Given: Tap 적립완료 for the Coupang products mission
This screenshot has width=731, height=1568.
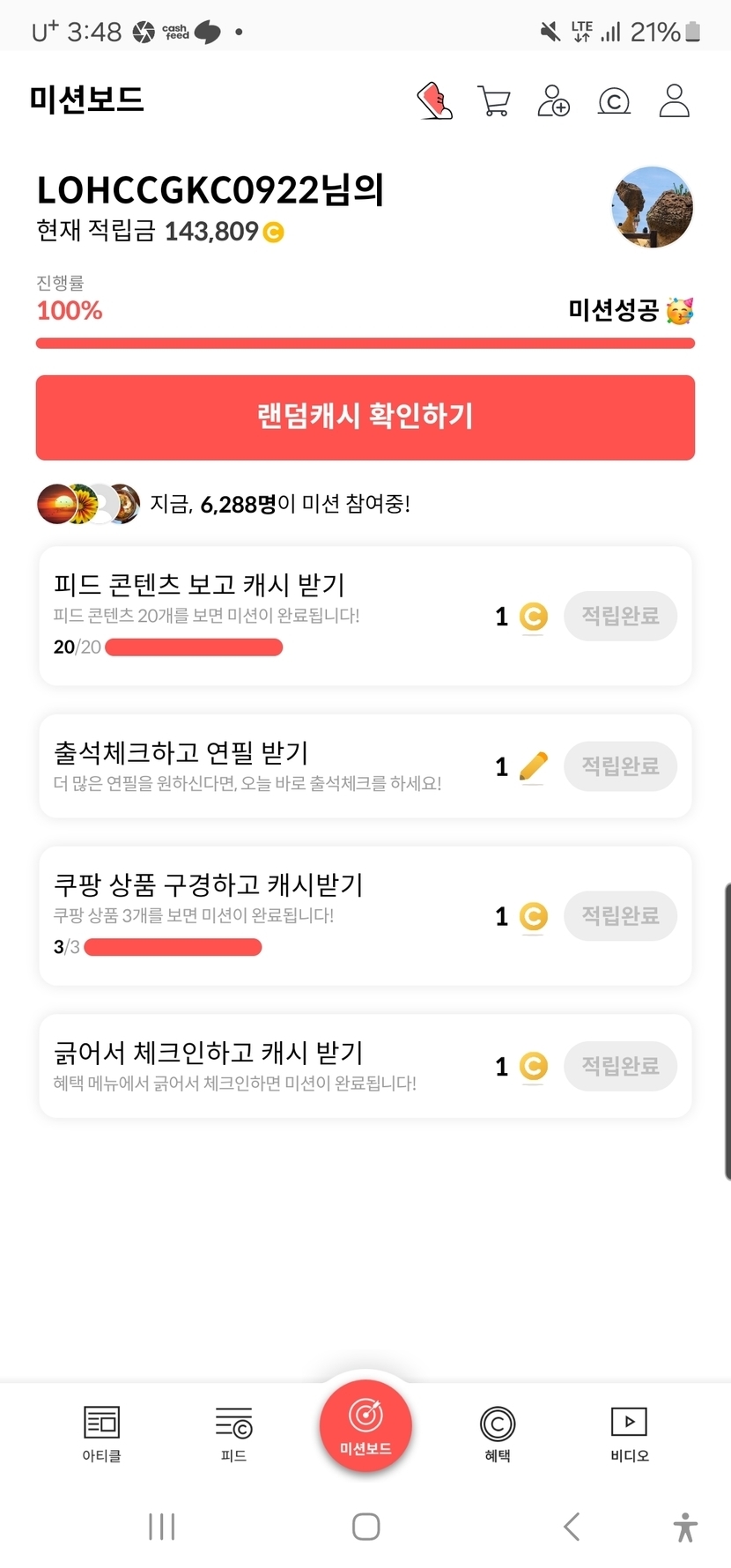Looking at the screenshot, I should coord(620,916).
